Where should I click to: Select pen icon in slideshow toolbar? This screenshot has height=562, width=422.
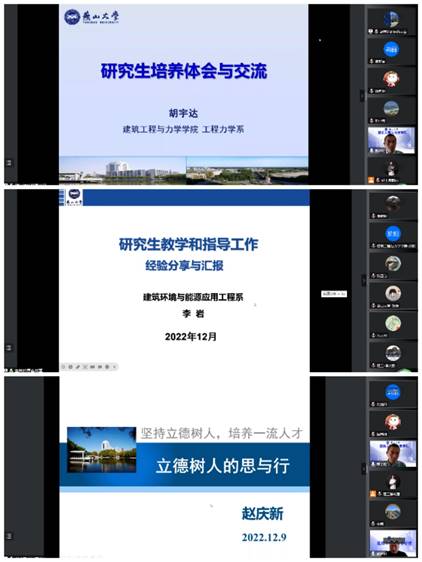pyautogui.click(x=78, y=367)
